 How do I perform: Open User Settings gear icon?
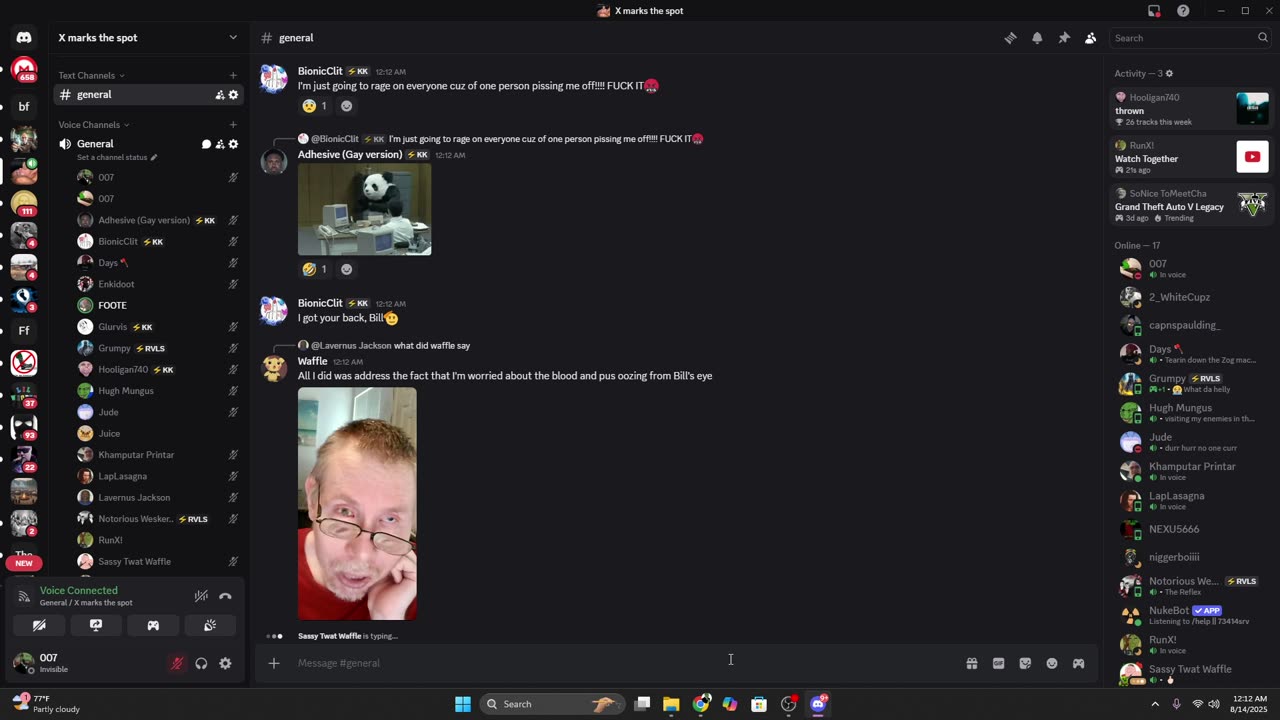(225, 663)
